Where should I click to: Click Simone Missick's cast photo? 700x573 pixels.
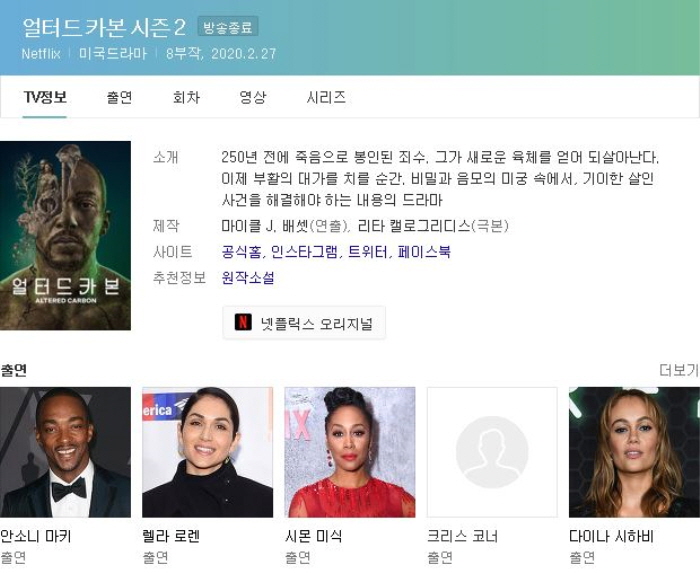click(x=350, y=452)
